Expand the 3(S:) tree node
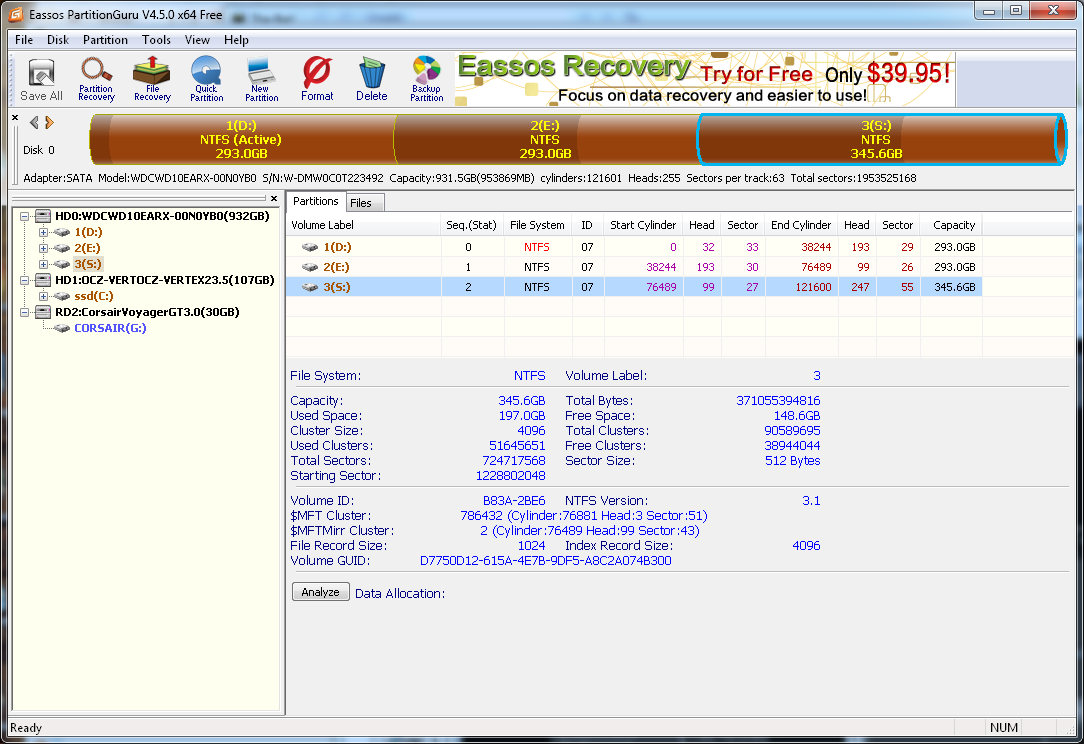The image size is (1084, 744). click(x=44, y=264)
